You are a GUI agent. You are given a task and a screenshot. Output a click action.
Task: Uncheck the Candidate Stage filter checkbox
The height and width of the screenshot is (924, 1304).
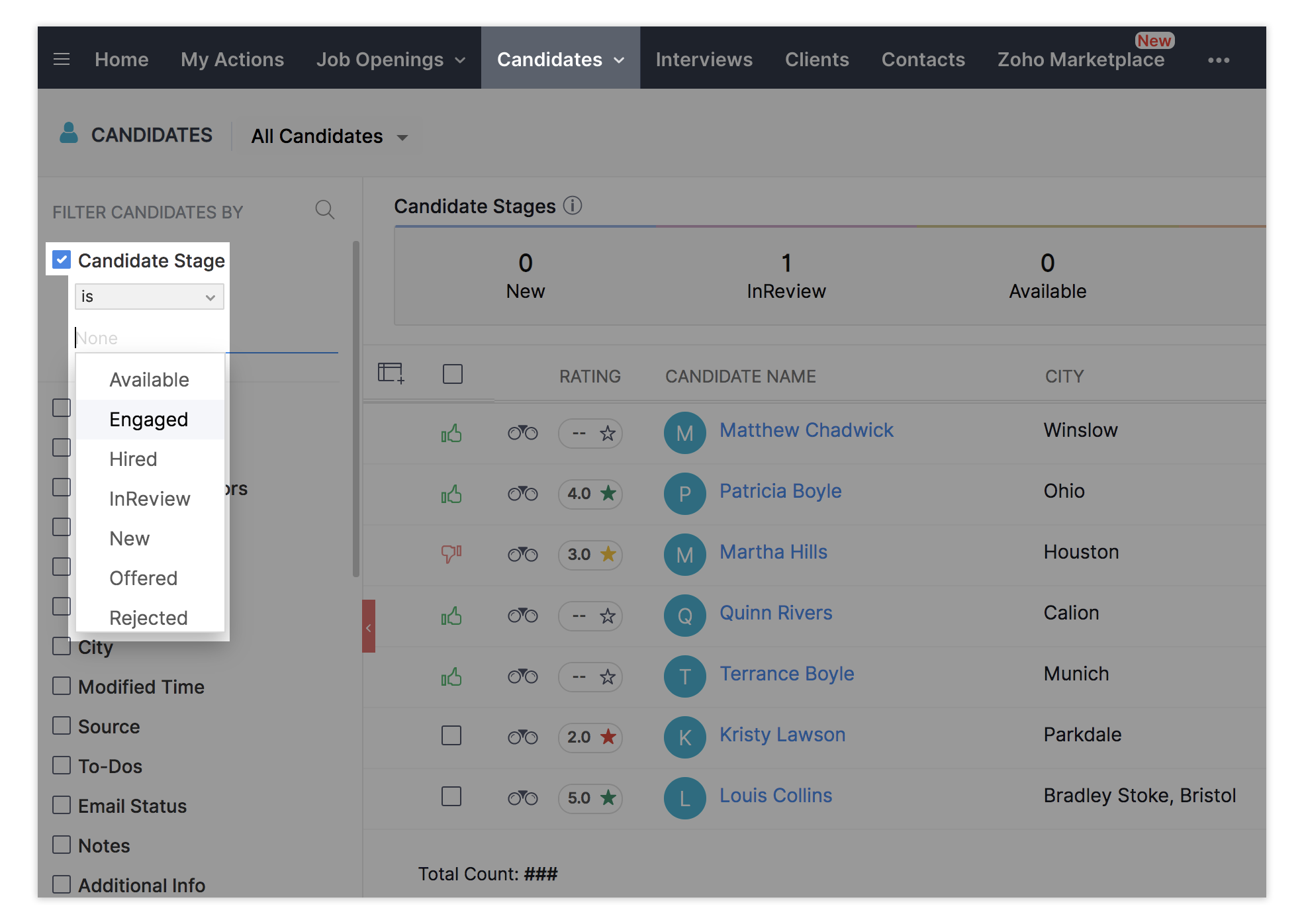(62, 260)
